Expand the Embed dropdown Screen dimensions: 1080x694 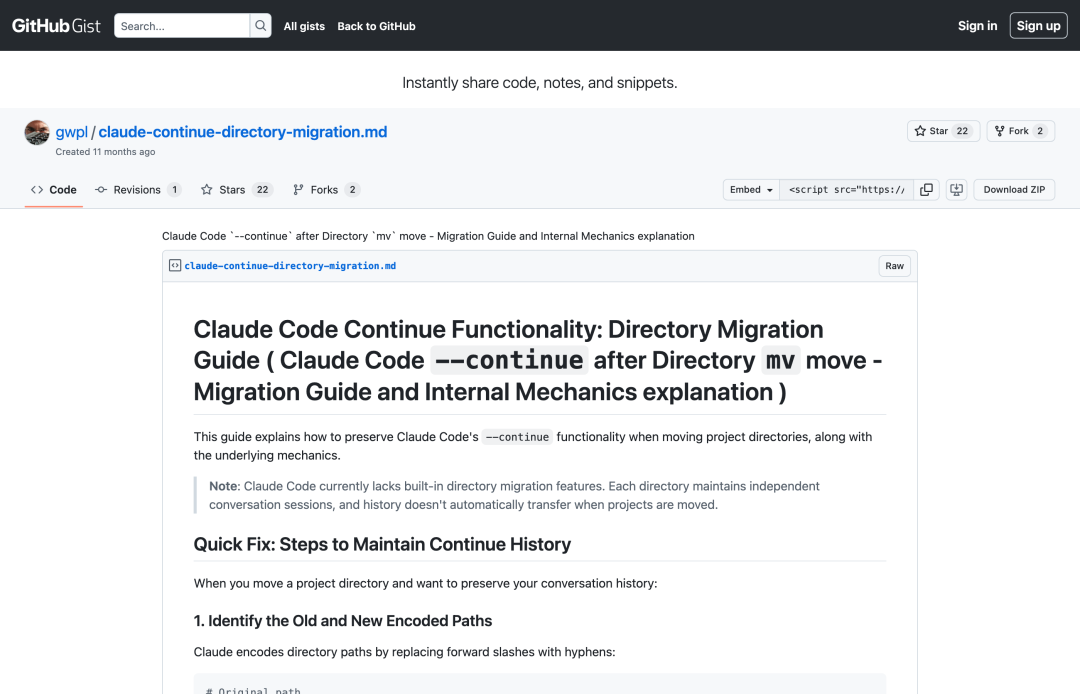[751, 189]
